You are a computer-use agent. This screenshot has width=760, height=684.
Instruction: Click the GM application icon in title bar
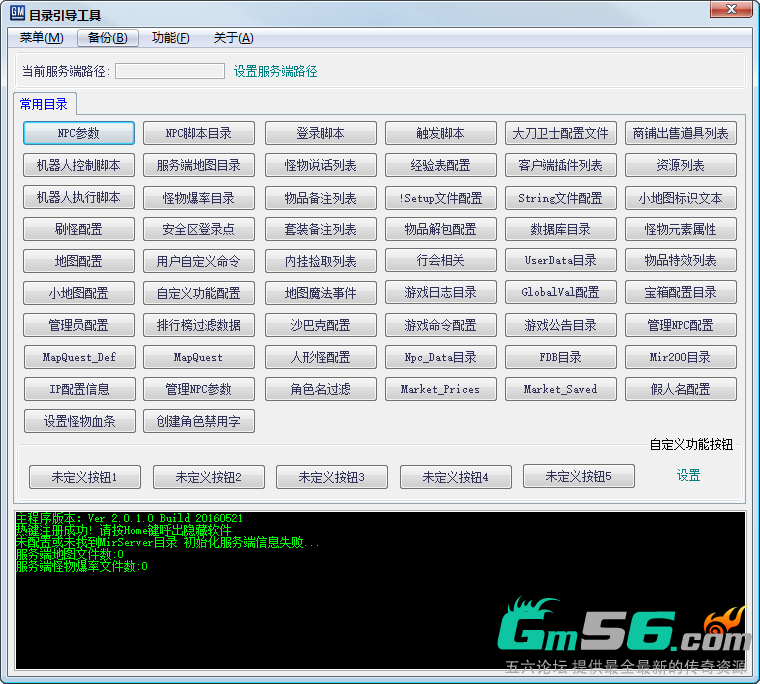(17, 13)
